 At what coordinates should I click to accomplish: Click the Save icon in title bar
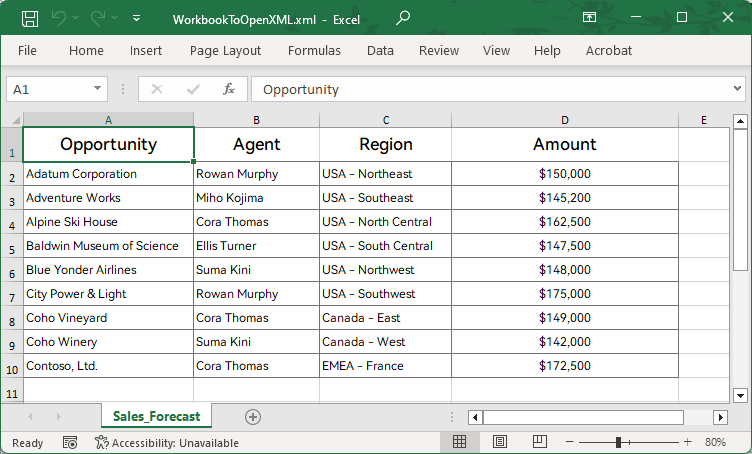click(x=30, y=18)
